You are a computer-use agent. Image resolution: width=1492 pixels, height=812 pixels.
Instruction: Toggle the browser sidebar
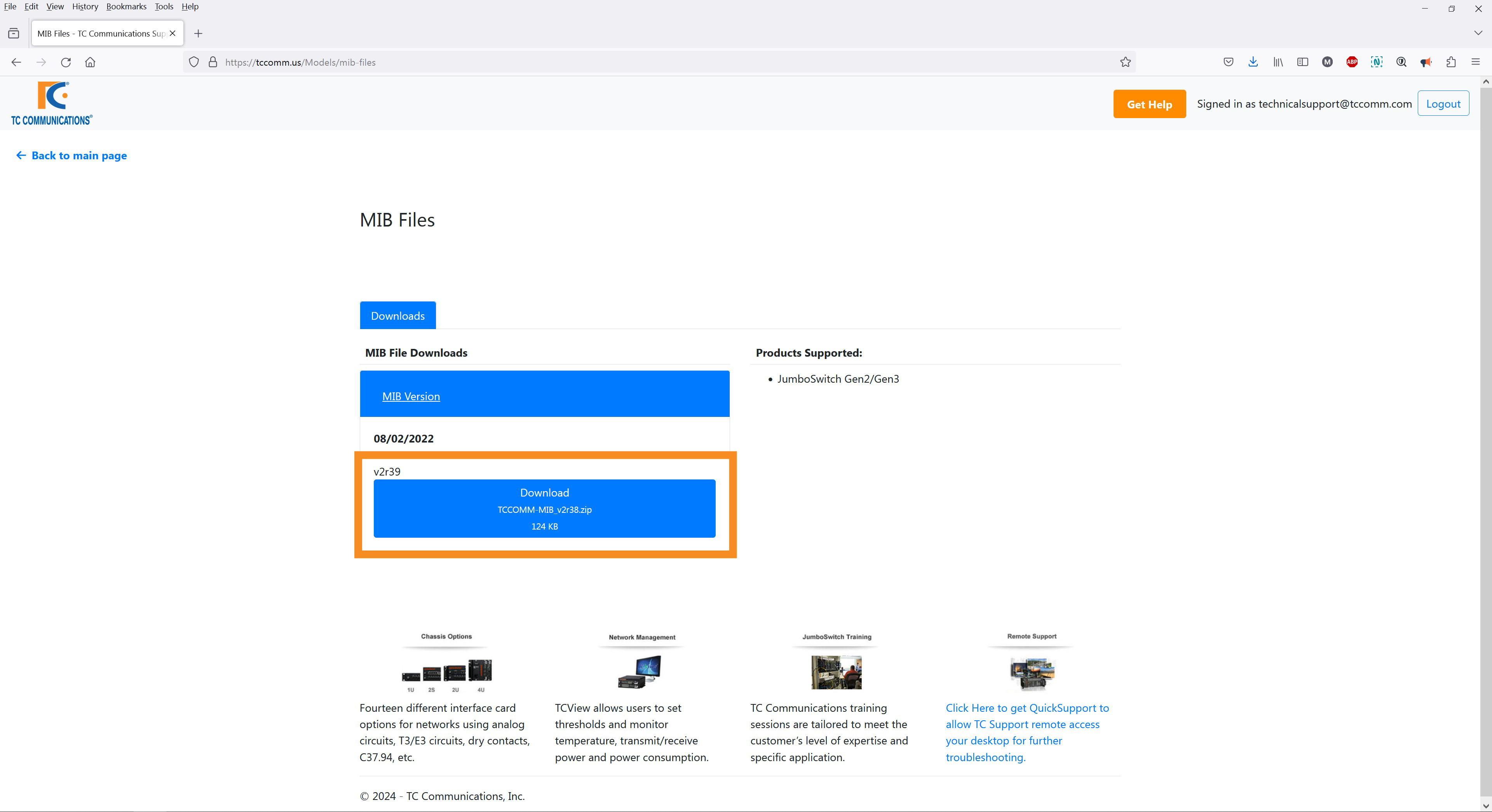[x=1303, y=62]
